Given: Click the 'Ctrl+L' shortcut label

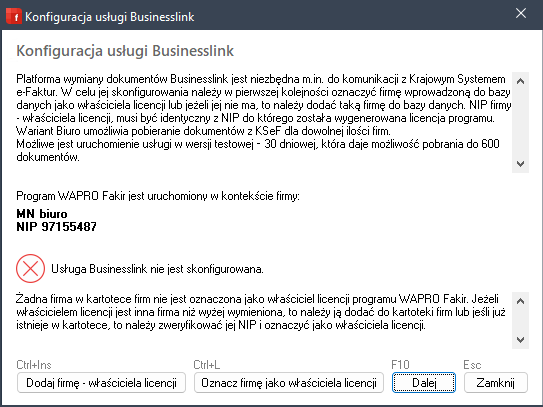Looking at the screenshot, I should tap(207, 365).
